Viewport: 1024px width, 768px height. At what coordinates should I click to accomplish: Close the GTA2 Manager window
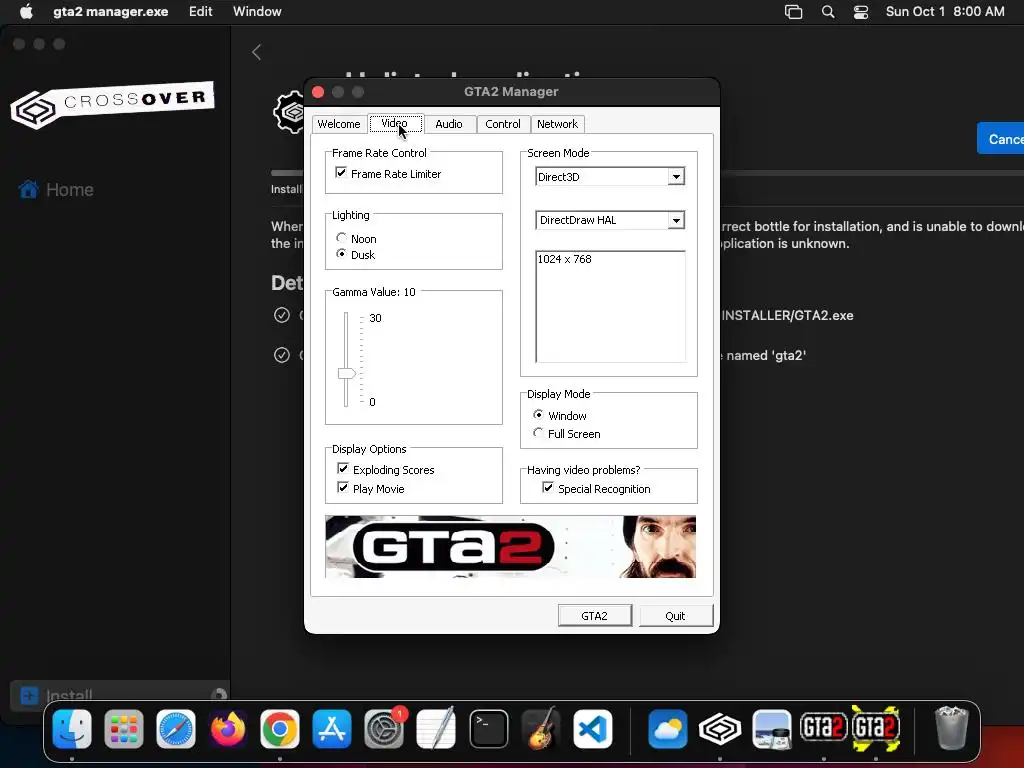pyautogui.click(x=318, y=92)
